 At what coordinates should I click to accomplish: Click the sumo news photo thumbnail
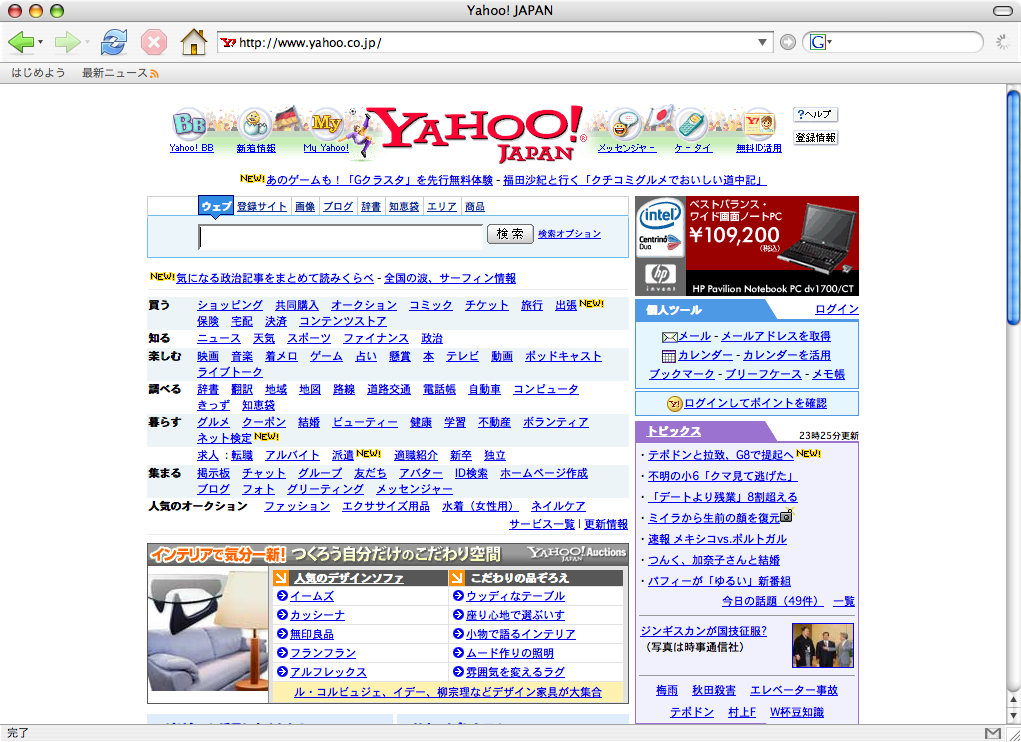coord(822,646)
